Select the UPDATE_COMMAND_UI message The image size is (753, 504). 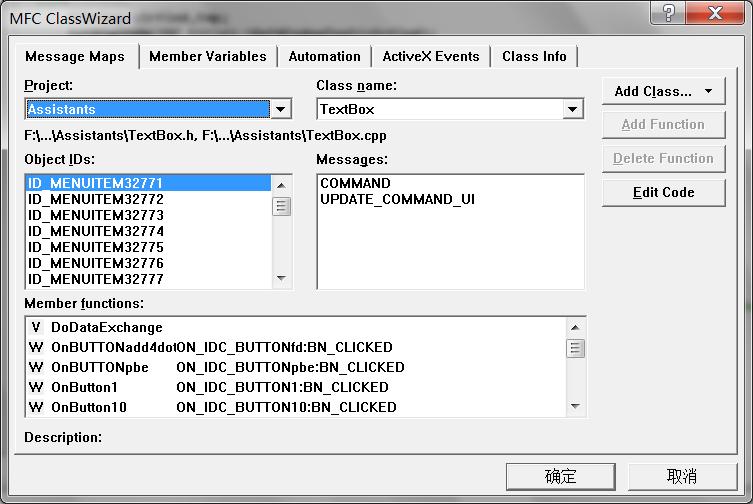[450, 199]
